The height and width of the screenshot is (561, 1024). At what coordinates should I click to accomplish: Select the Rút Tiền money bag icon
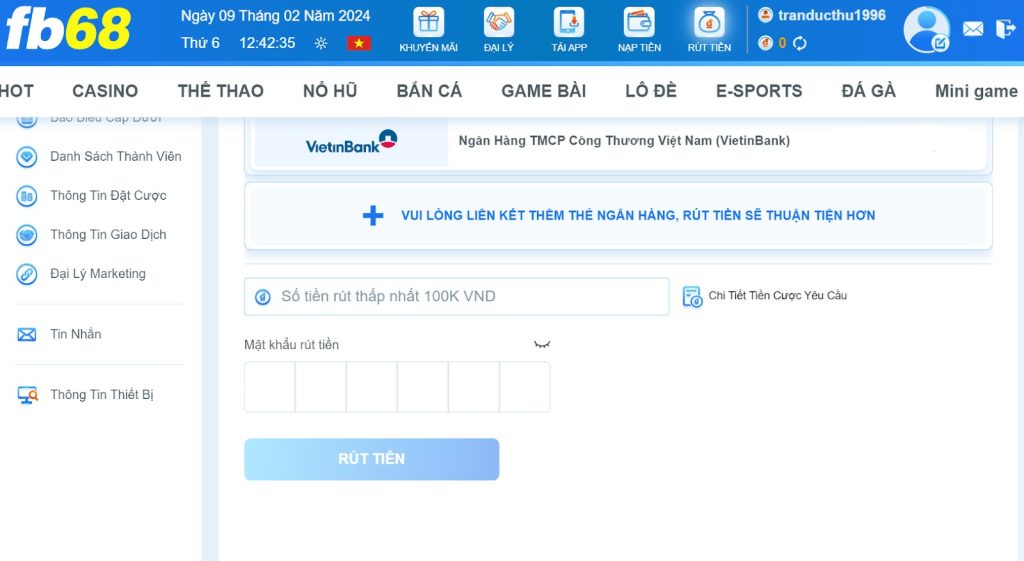tap(709, 24)
